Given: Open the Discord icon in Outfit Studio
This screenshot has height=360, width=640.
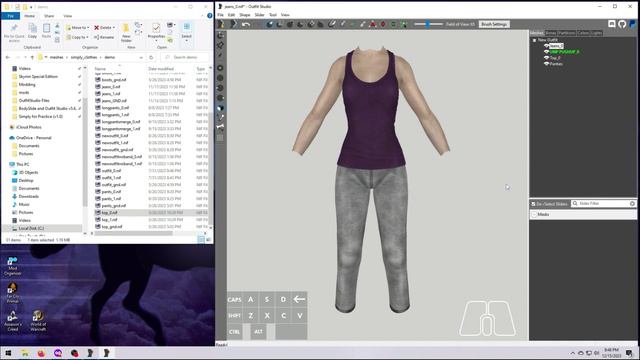Looking at the screenshot, I should click(x=611, y=24).
